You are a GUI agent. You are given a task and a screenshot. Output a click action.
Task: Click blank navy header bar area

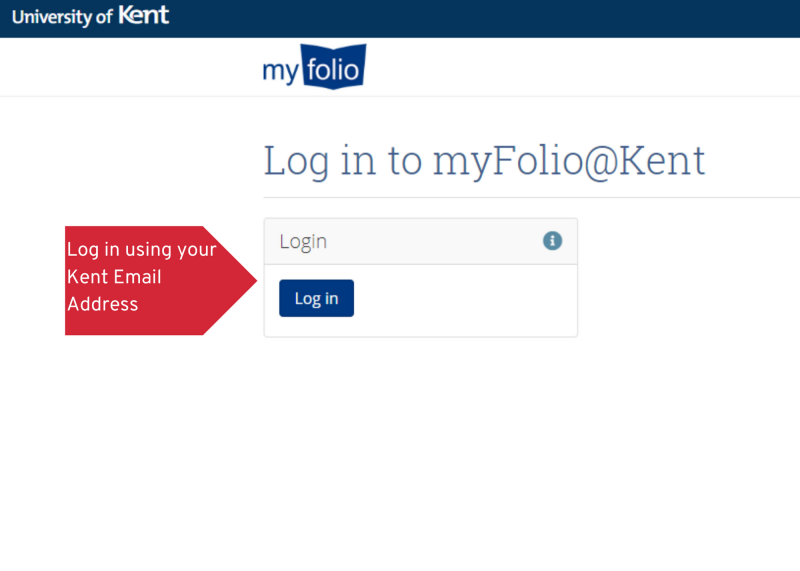[485, 18]
